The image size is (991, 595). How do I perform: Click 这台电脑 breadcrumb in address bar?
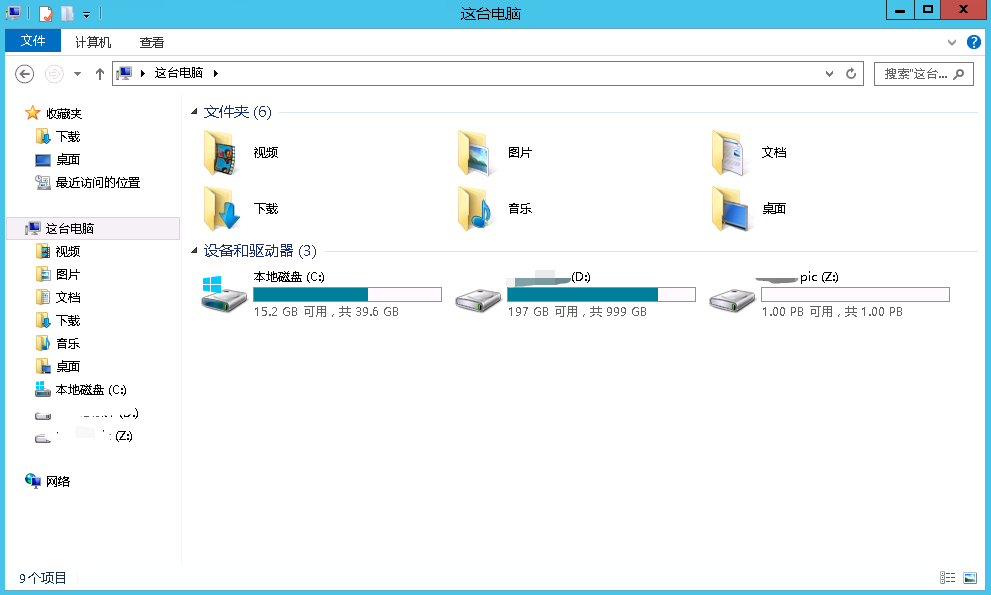point(179,73)
